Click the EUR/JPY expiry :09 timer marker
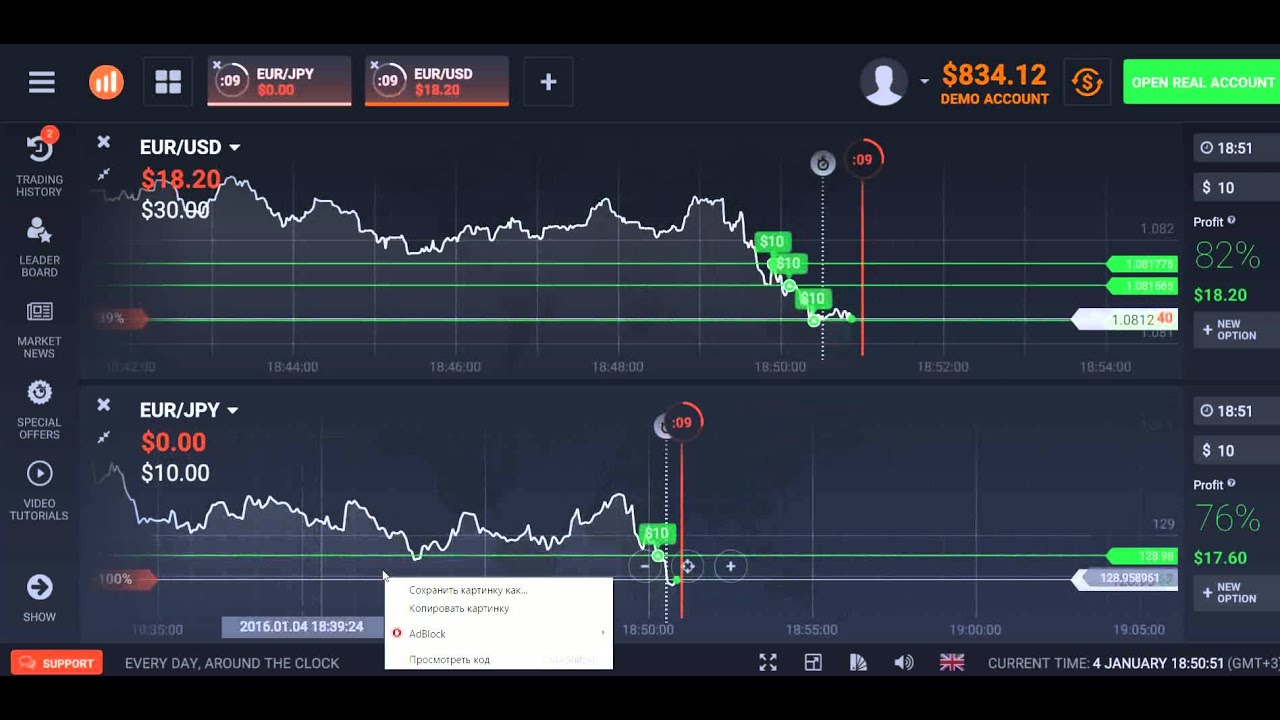 coord(682,422)
